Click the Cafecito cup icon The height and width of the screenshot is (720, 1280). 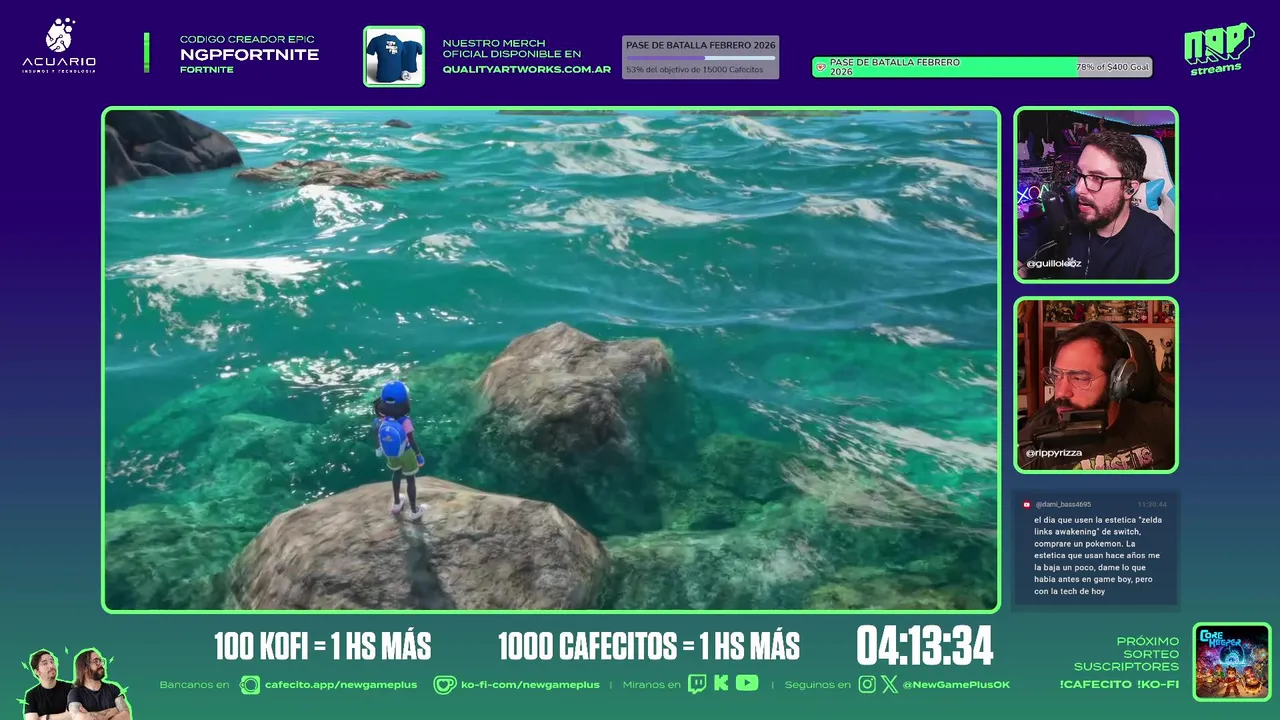(x=249, y=684)
